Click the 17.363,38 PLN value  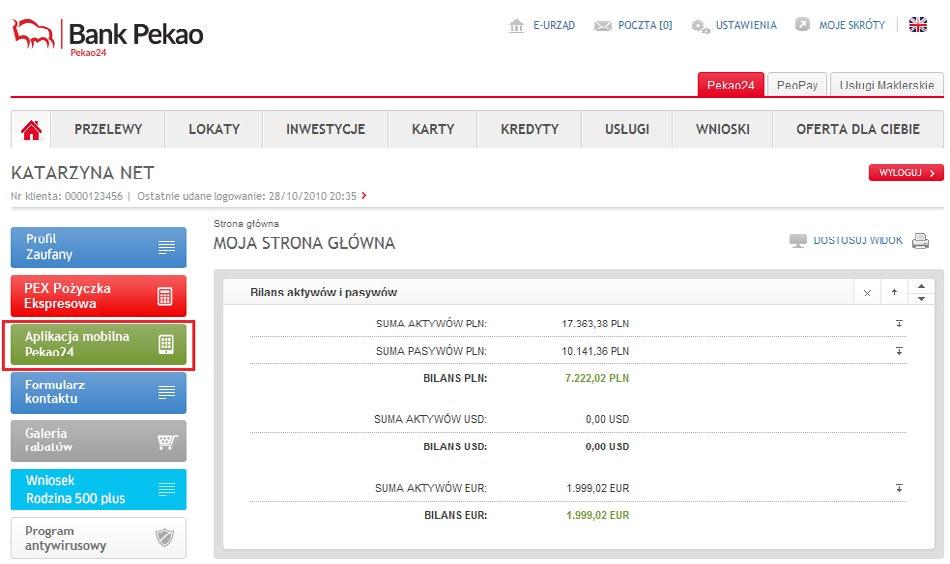(595, 323)
